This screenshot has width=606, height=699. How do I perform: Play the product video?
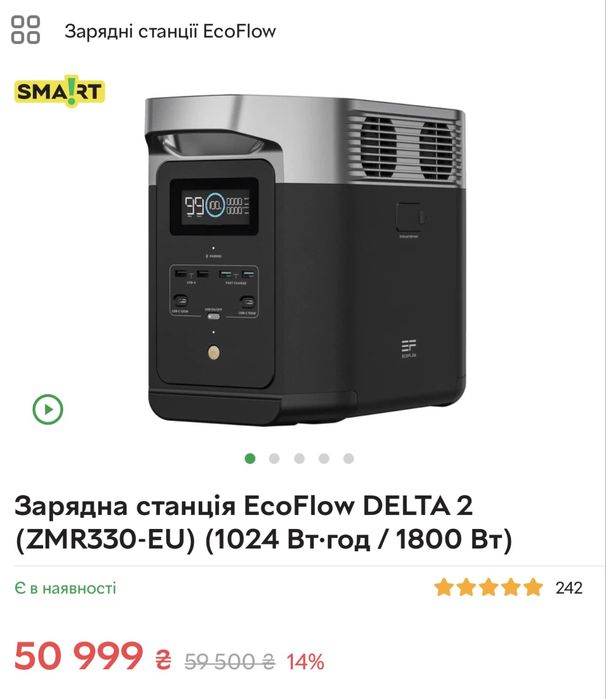48,409
